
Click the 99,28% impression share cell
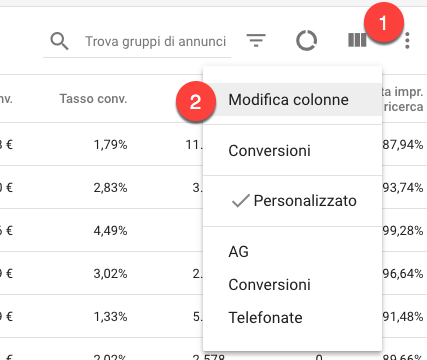click(403, 231)
